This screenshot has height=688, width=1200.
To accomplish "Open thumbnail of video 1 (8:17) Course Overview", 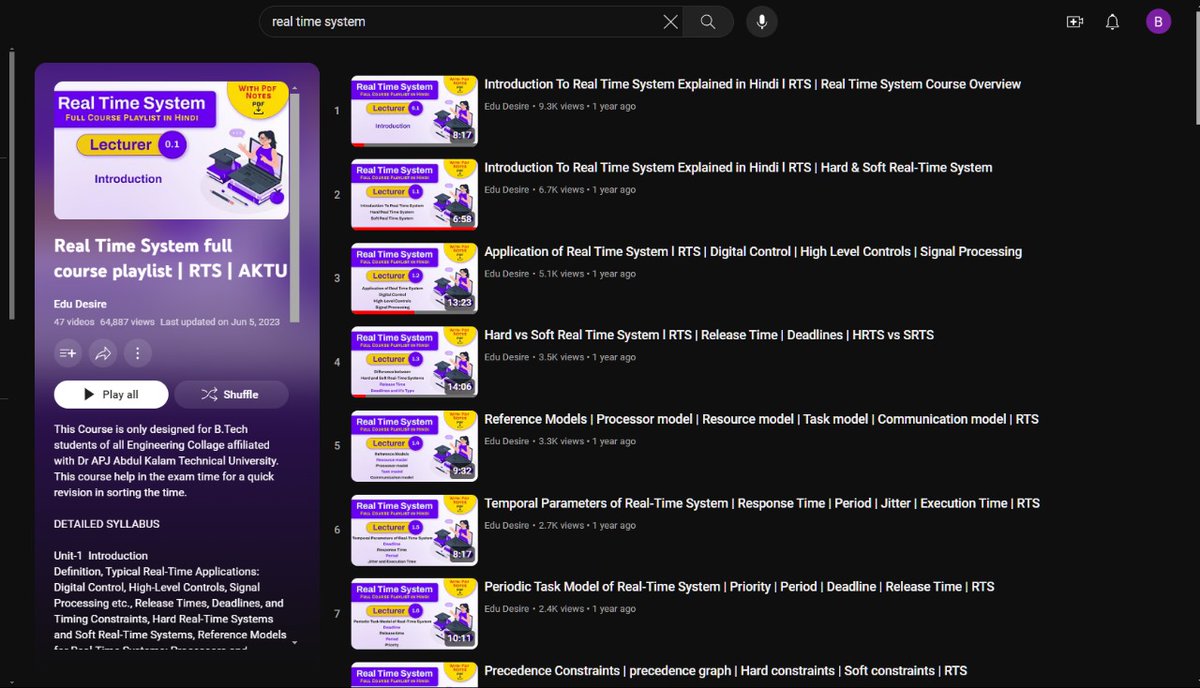I will [414, 110].
